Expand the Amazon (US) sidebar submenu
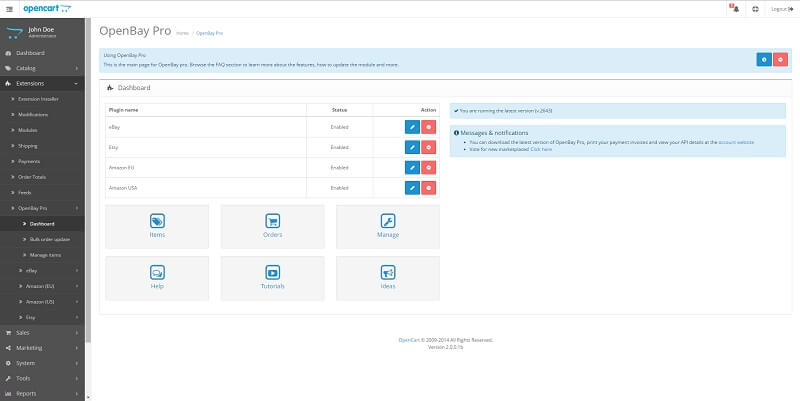800x401 pixels. pos(42,302)
